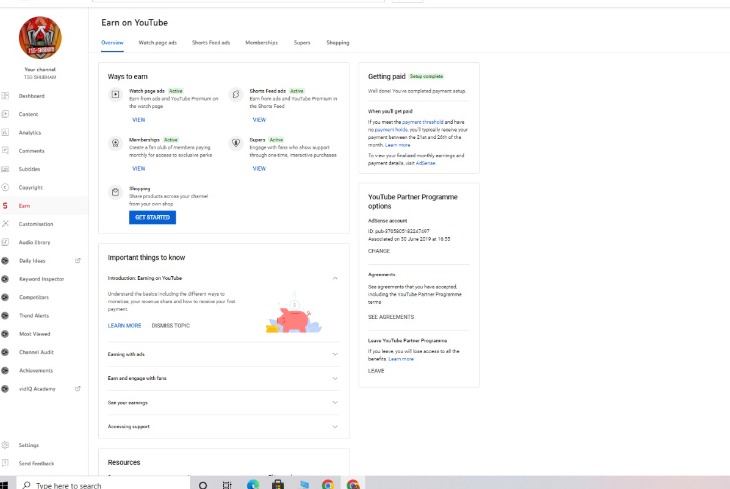Open the Audio library icon

(x=5, y=242)
